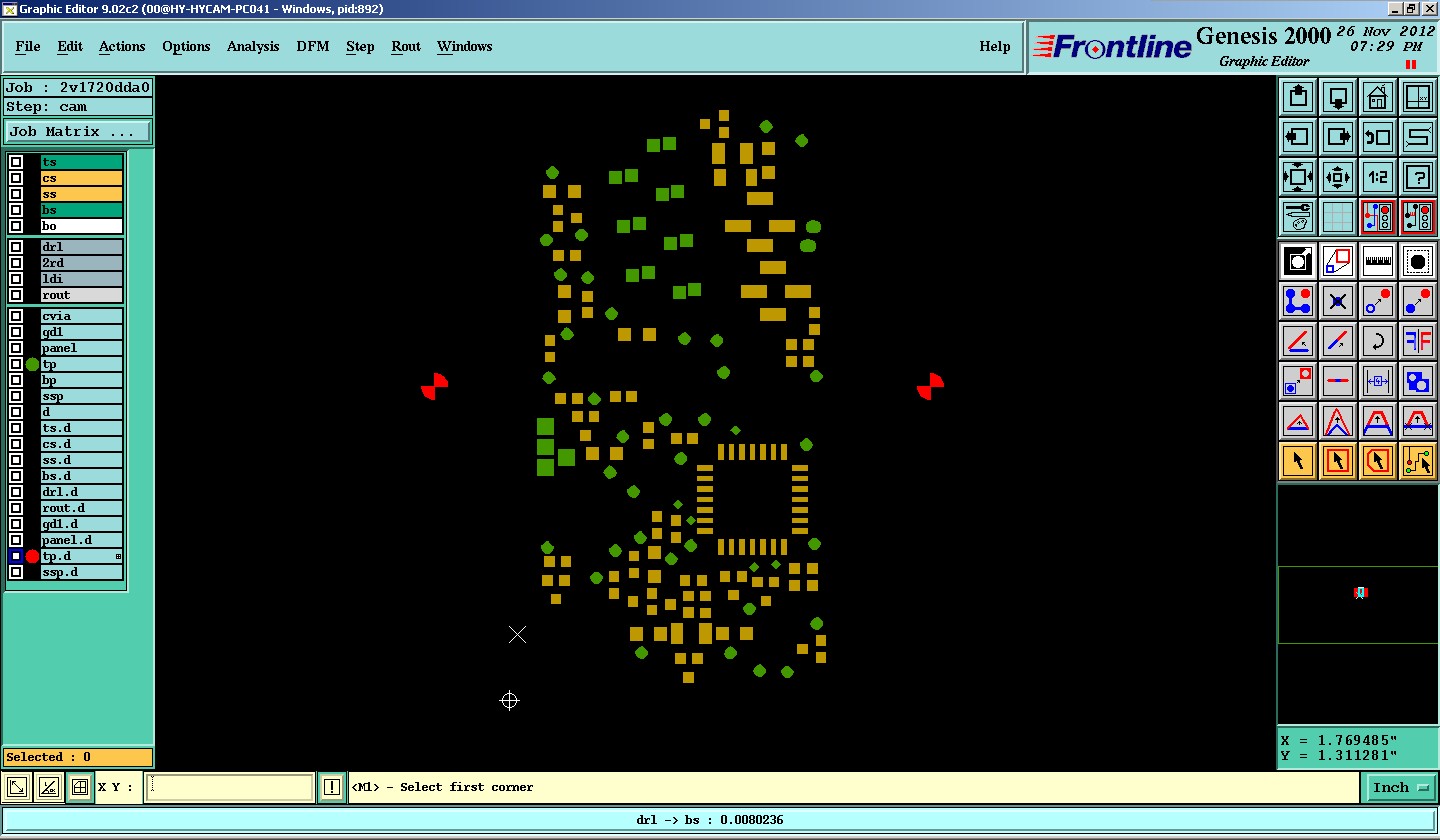Click the first coordinate mode button bottom-left
The height and width of the screenshot is (840, 1440).
[x=17, y=788]
